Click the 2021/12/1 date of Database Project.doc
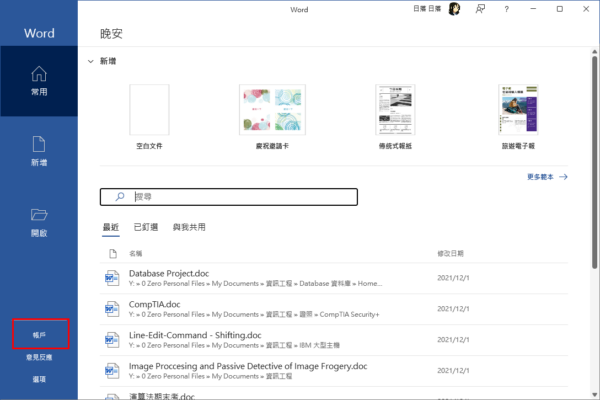 pos(453,278)
